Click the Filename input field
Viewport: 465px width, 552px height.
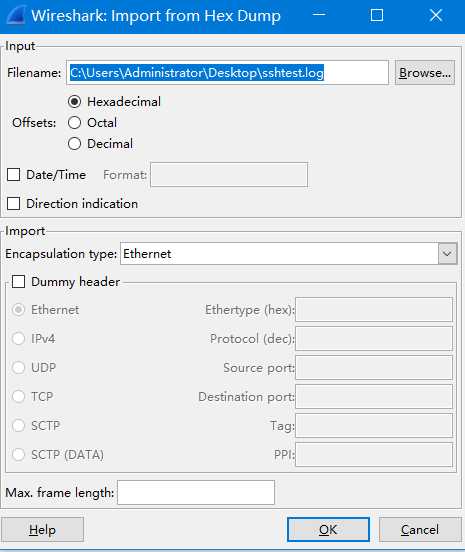(x=227, y=73)
